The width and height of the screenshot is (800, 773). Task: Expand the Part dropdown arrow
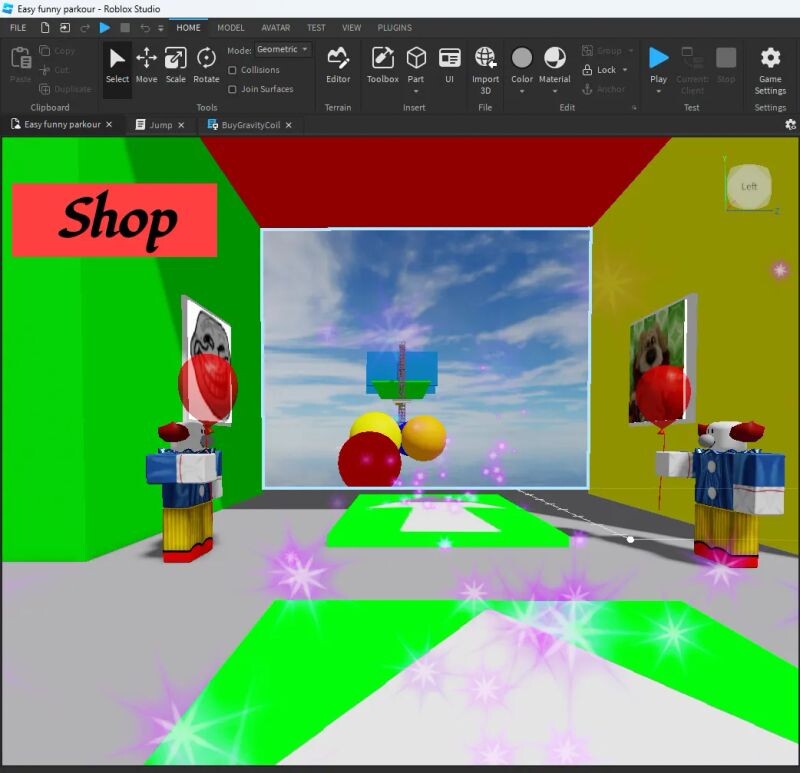point(415,92)
